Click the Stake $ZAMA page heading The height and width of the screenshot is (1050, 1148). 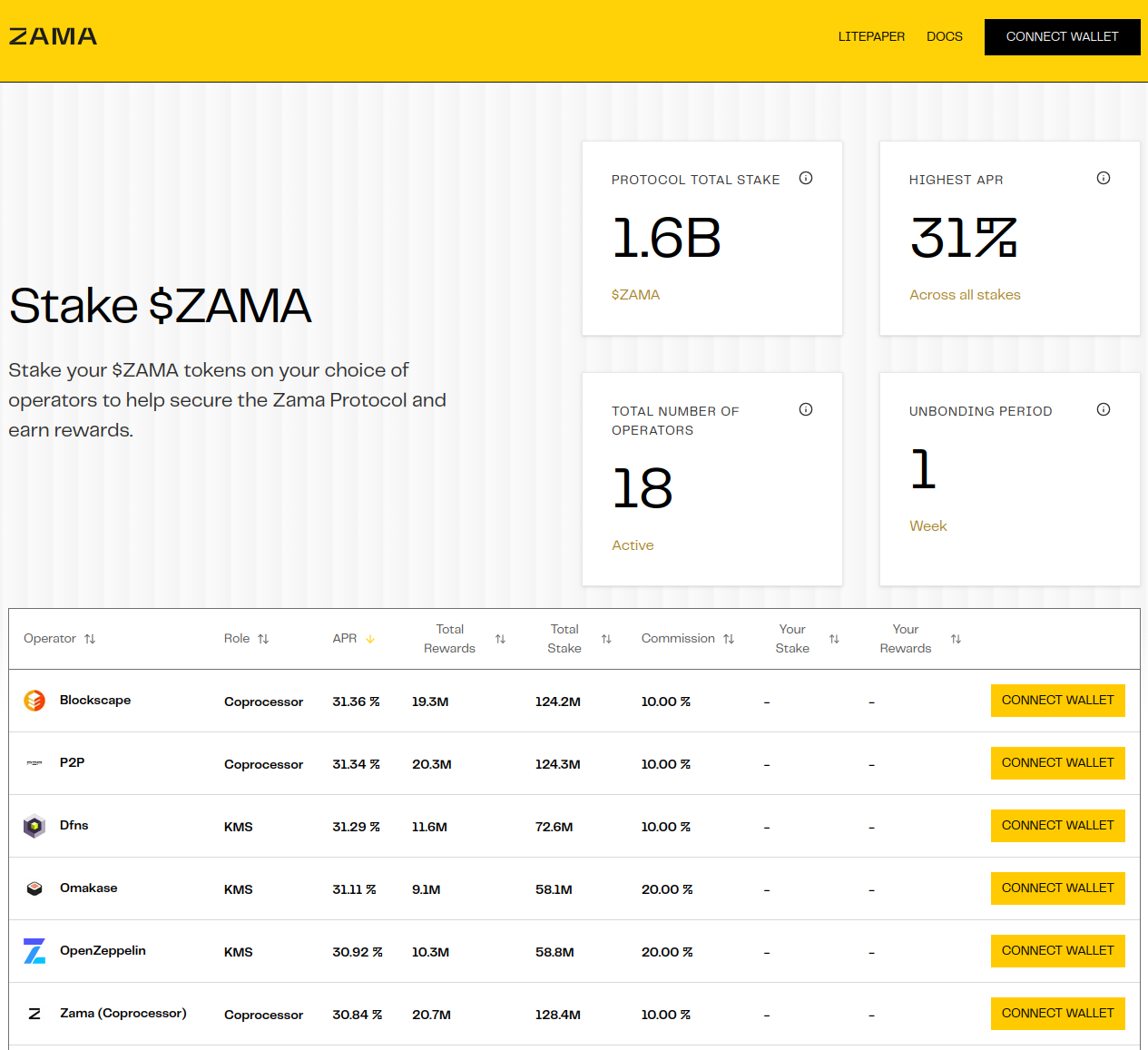pos(161,306)
